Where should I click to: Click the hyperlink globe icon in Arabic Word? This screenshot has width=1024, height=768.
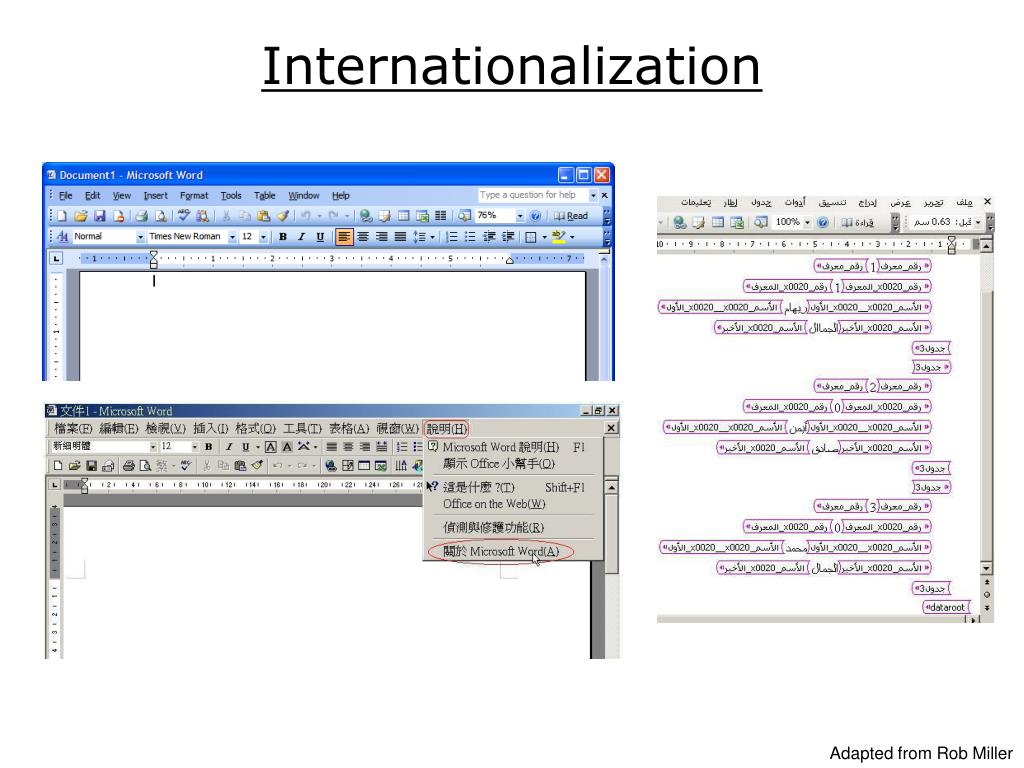click(680, 223)
